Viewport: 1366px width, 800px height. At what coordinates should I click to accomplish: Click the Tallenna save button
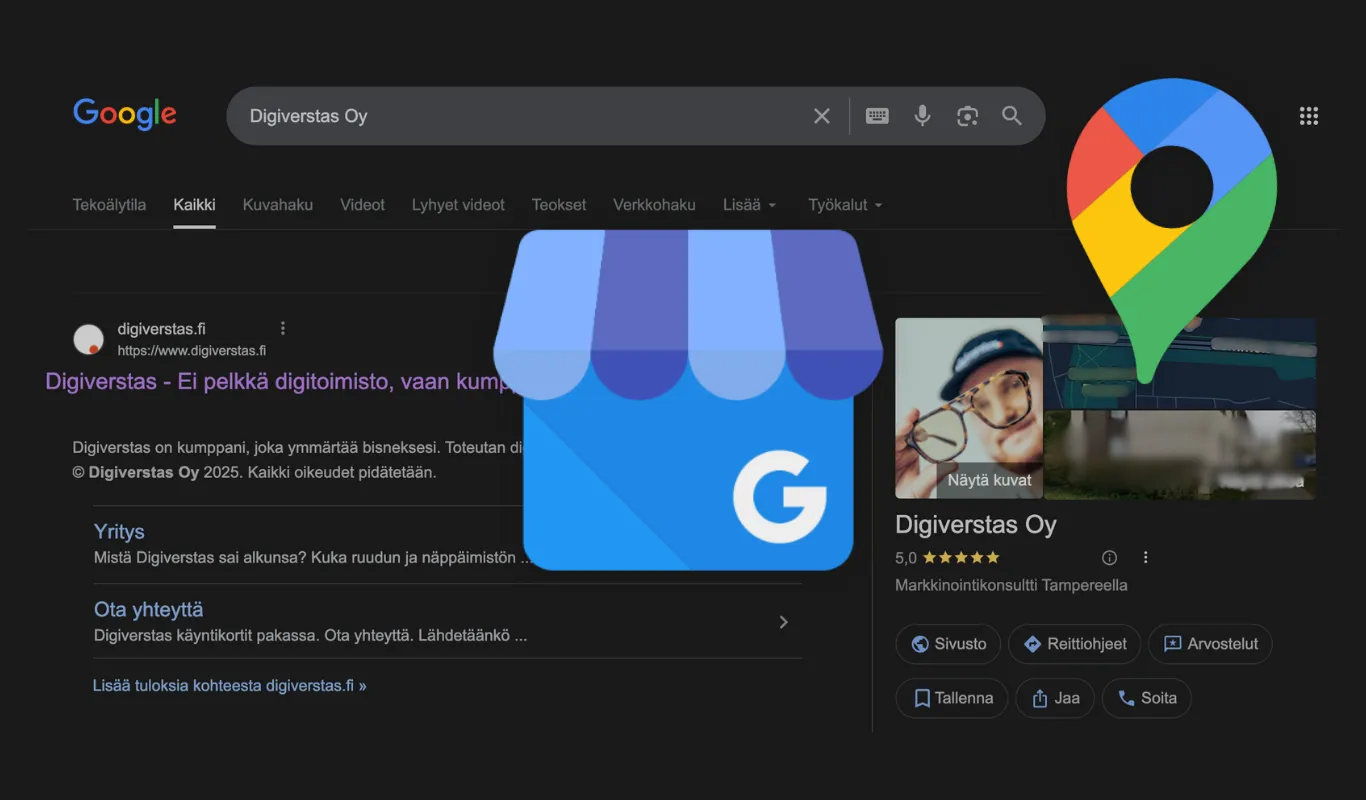[951, 698]
